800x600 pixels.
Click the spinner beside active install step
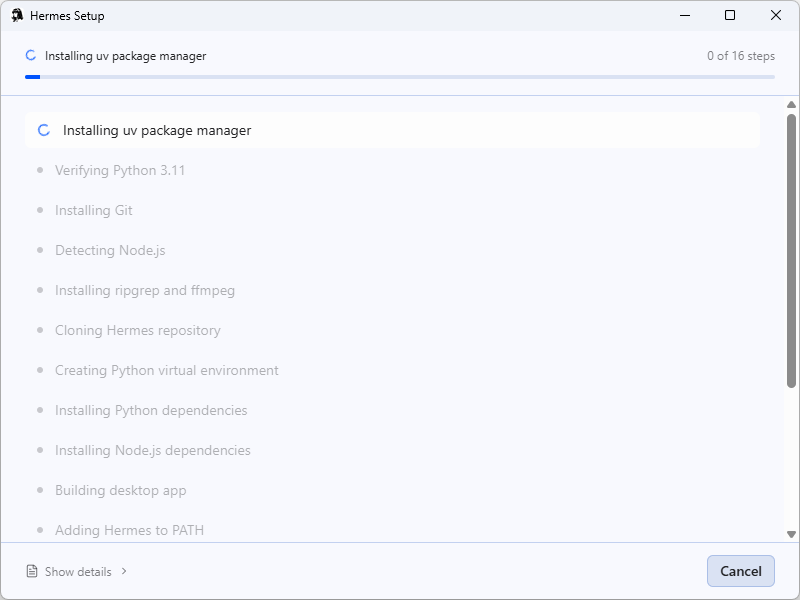click(44, 130)
